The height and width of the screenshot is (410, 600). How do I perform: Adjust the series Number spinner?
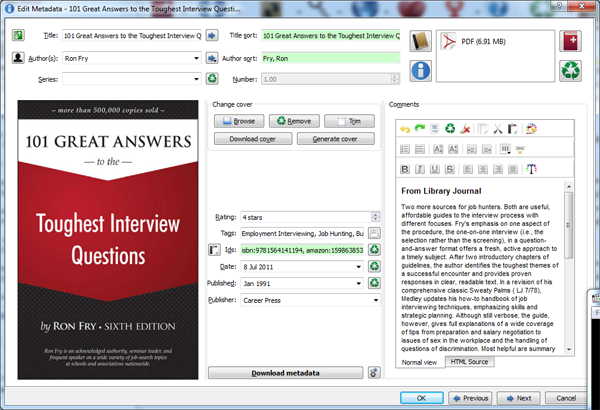(395, 79)
